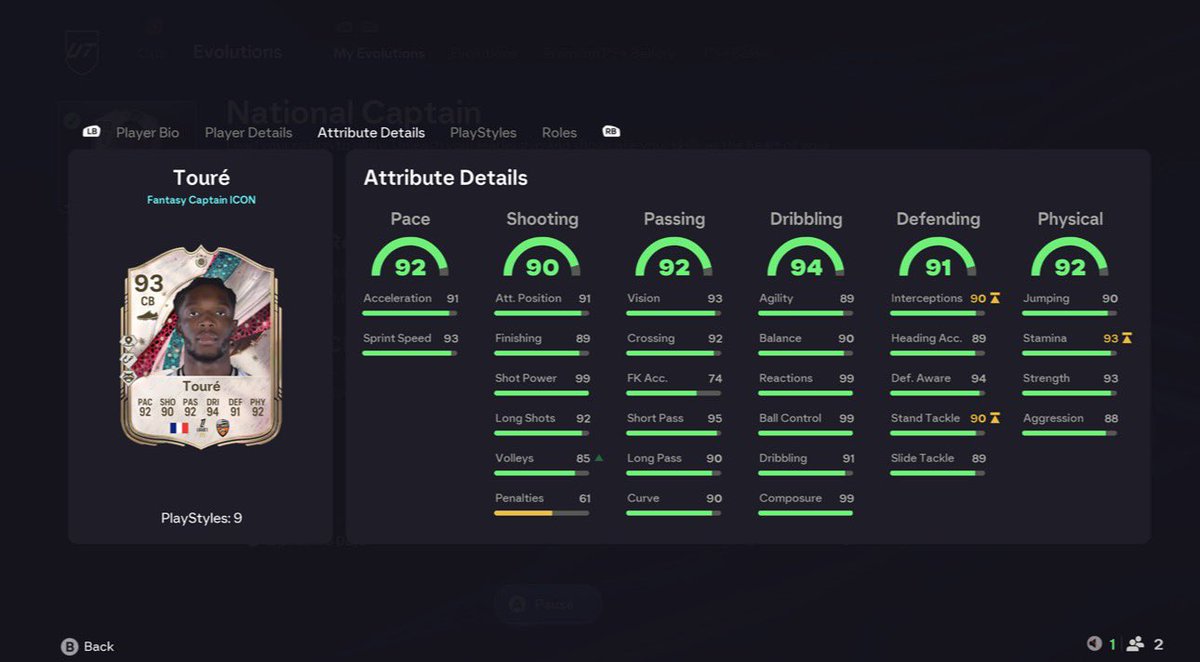Click the green up arrow beside Volleys
The height and width of the screenshot is (662, 1200).
point(598,458)
